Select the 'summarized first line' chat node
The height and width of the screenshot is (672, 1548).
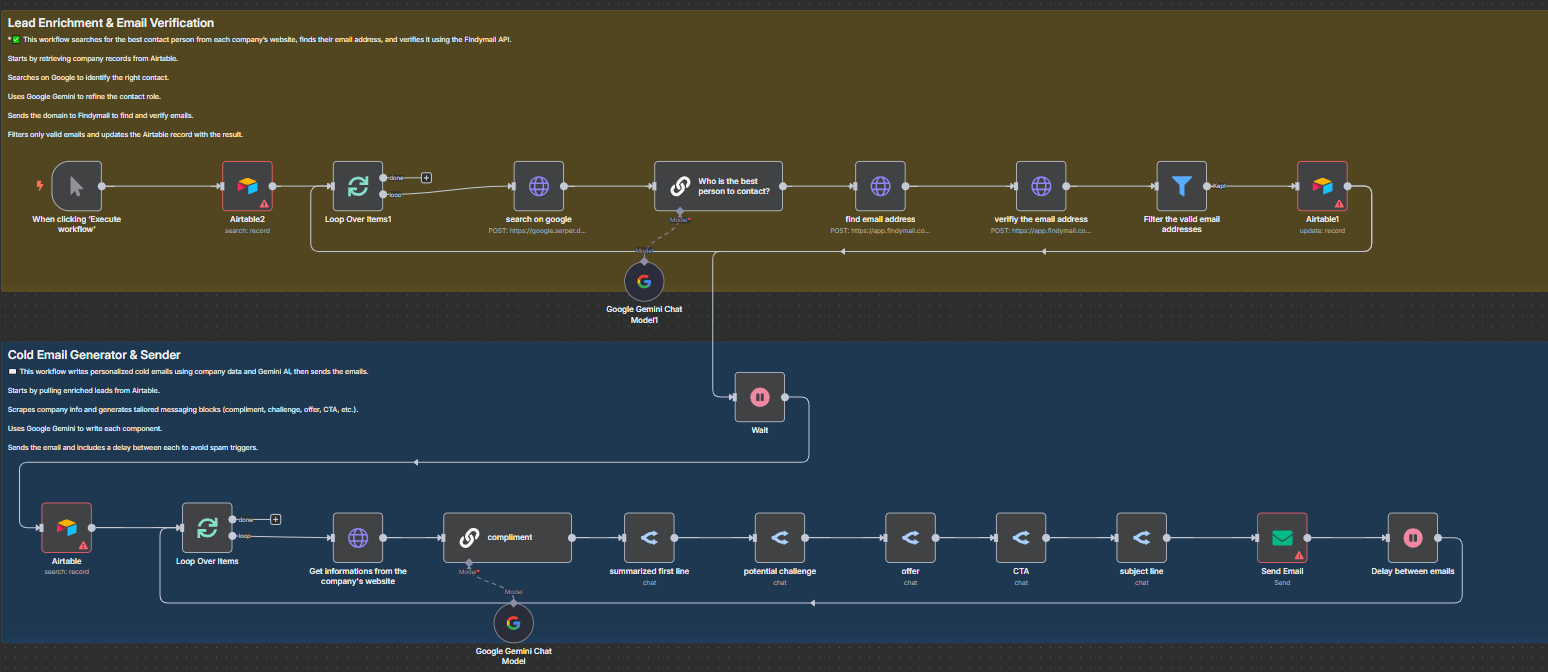tap(649, 537)
